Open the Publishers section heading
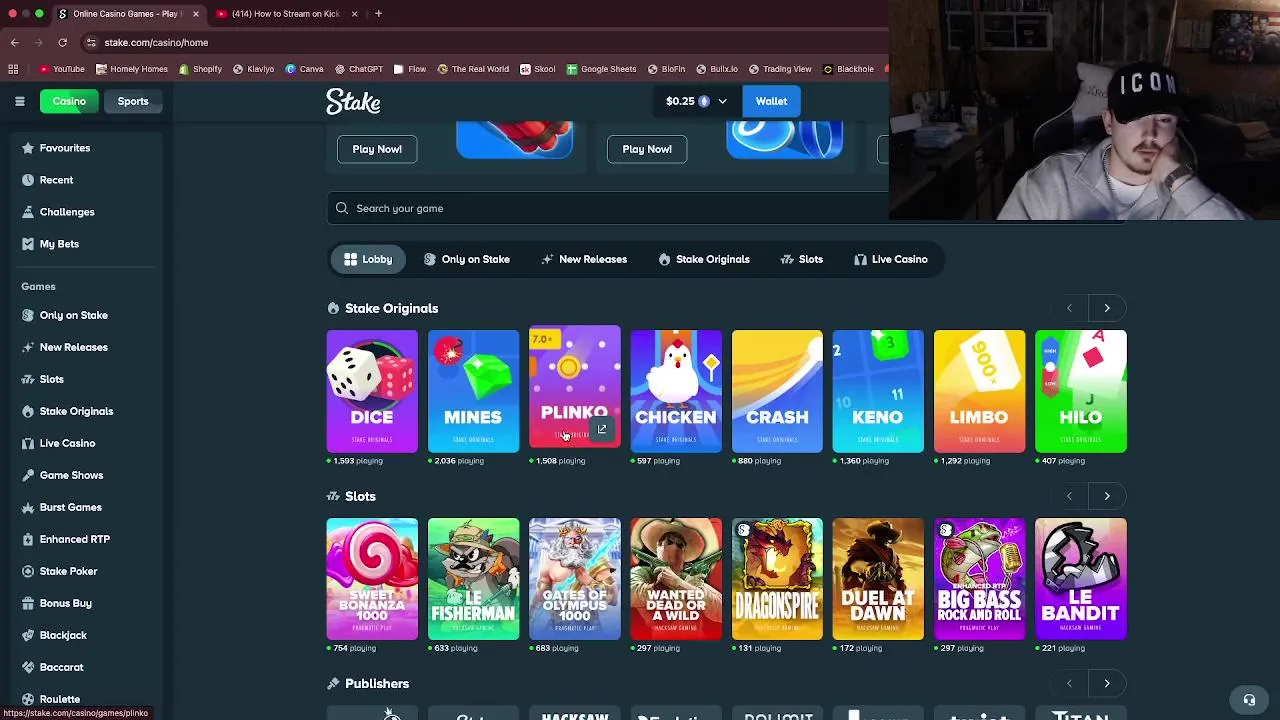Viewport: 1280px width, 720px height. pos(377,683)
